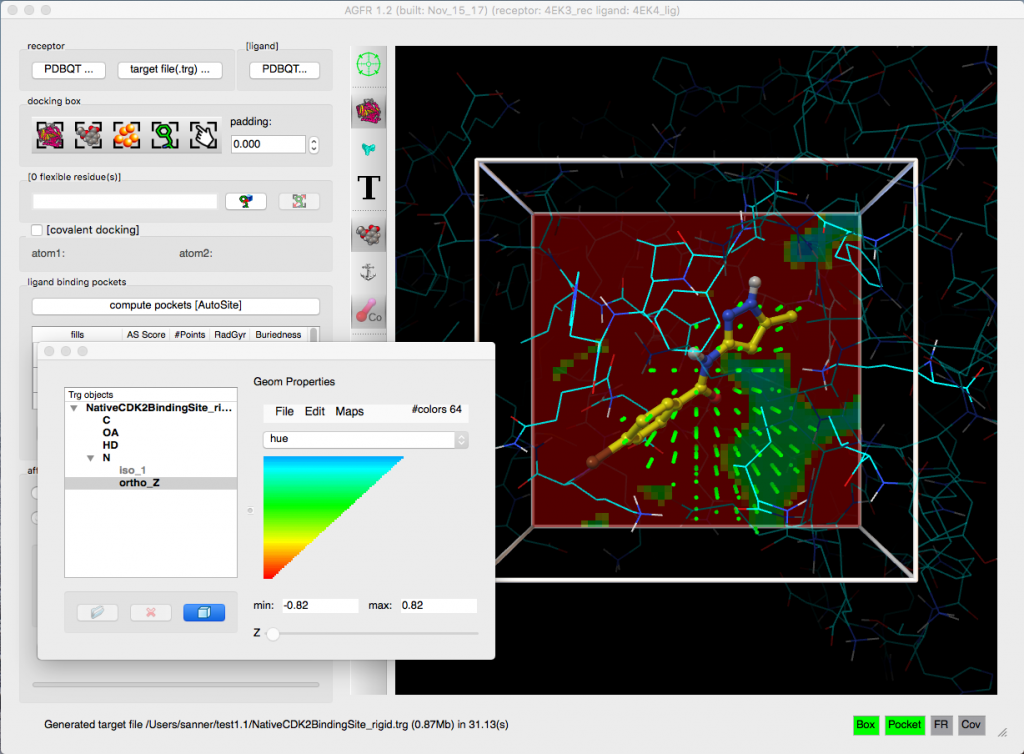Click the Z slider handle
Viewport: 1024px width, 754px height.
tap(273, 634)
